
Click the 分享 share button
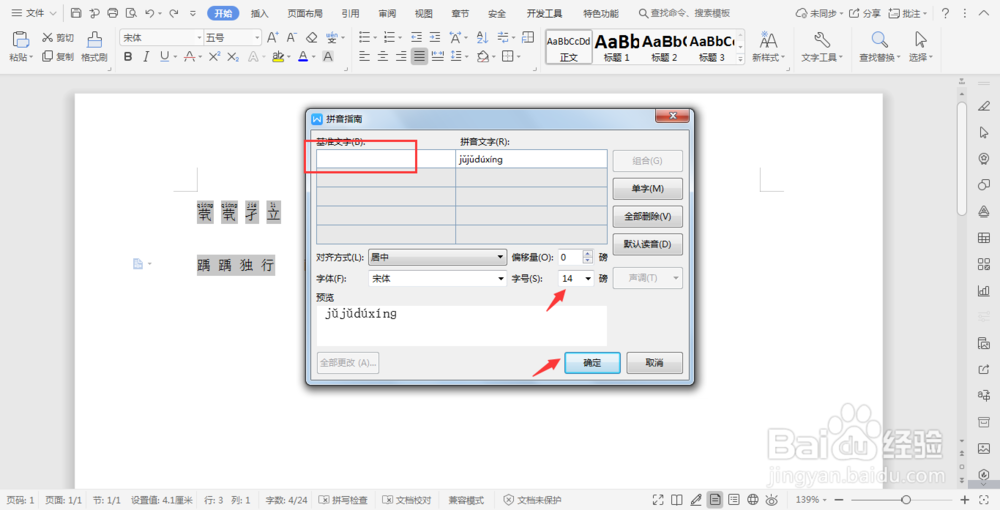pyautogui.click(x=865, y=13)
